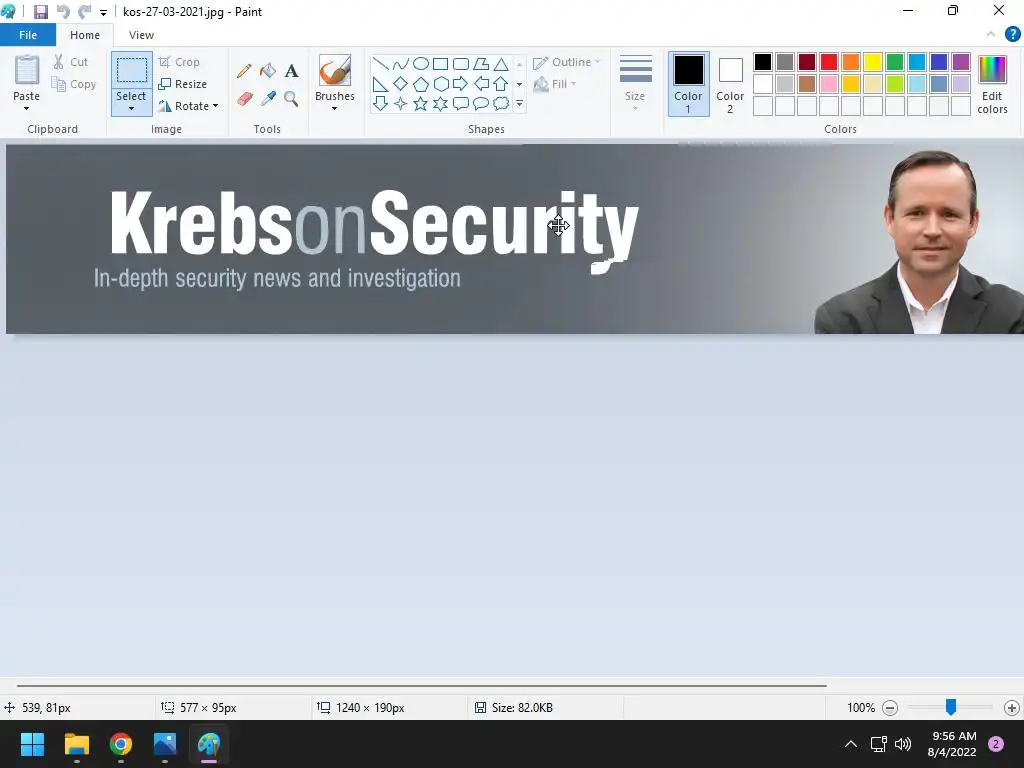The image size is (1024, 768).
Task: Choose the Right triangle shape
Action: (381, 84)
